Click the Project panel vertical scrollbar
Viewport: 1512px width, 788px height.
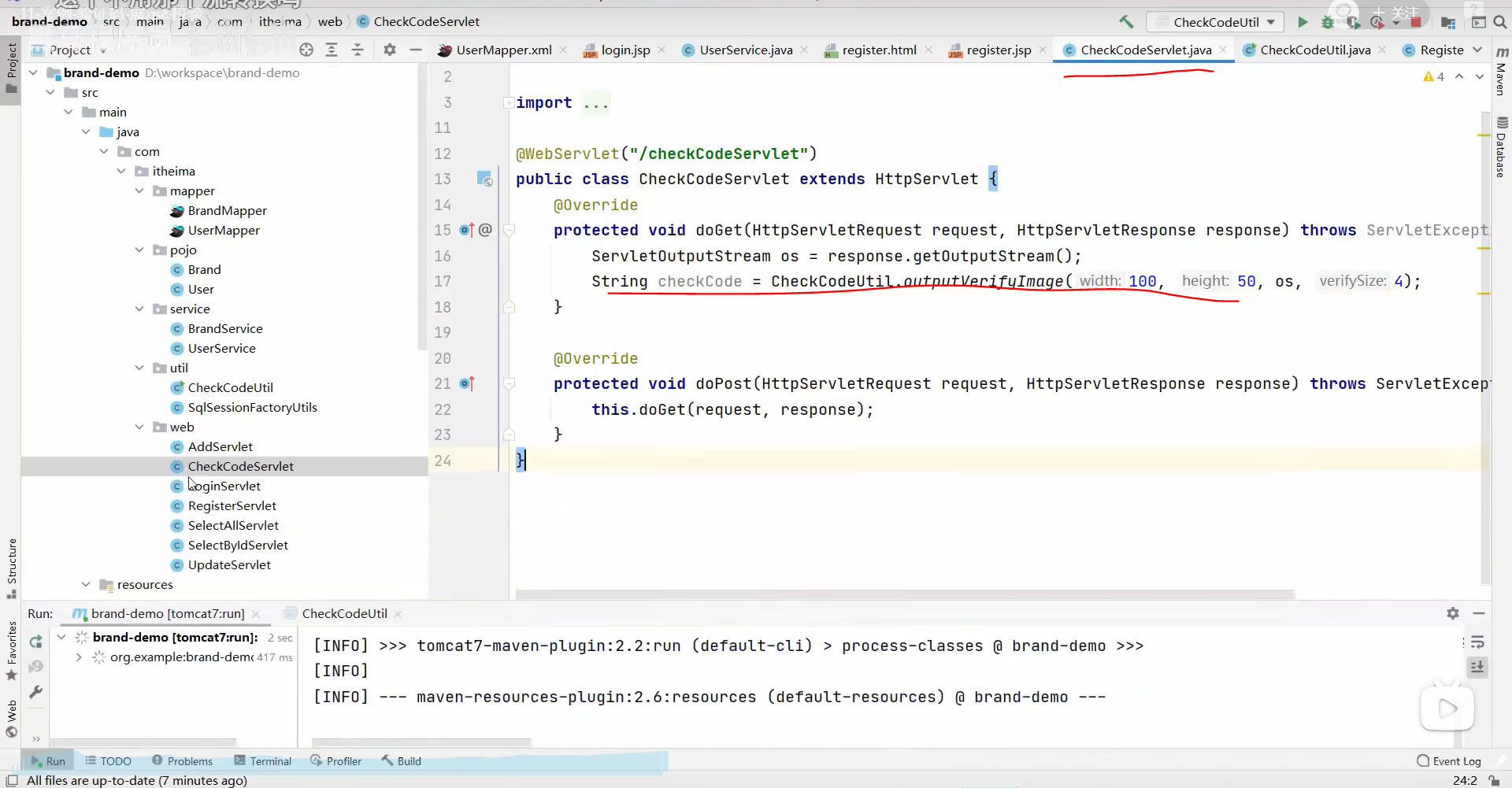tap(422, 209)
